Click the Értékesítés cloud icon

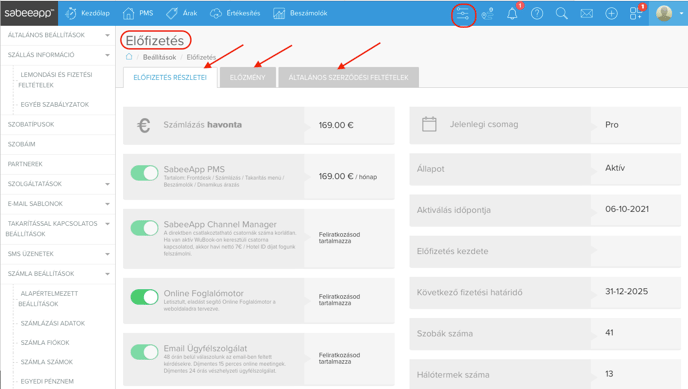click(x=215, y=14)
